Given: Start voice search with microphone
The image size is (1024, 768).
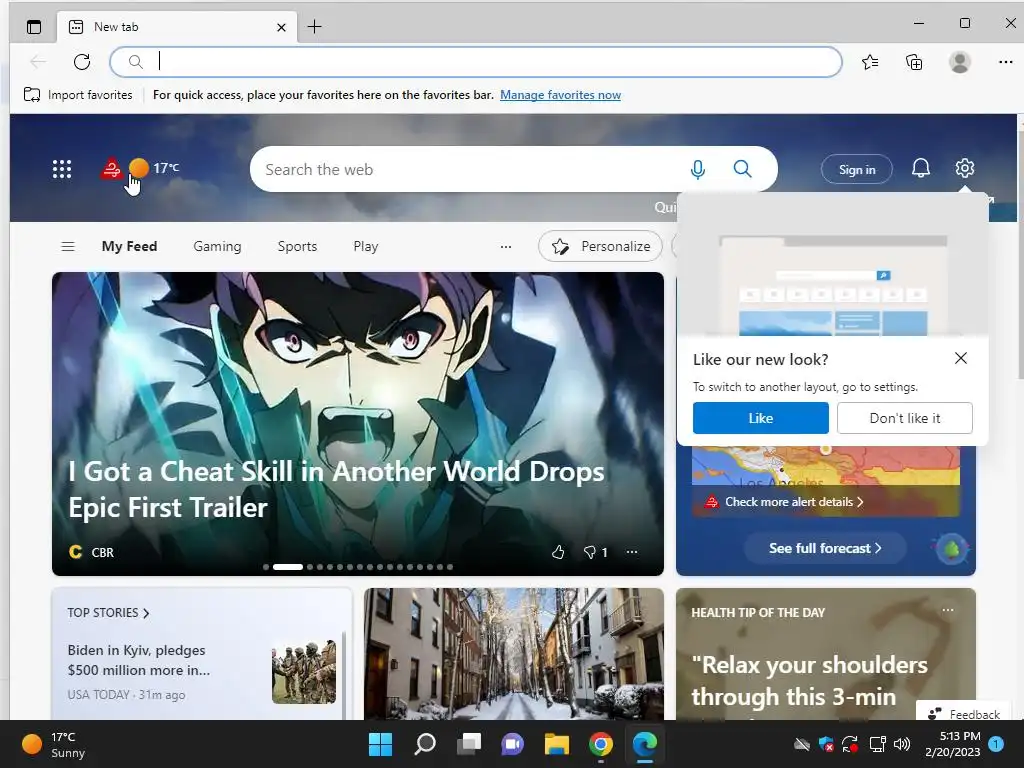Looking at the screenshot, I should (x=697, y=169).
